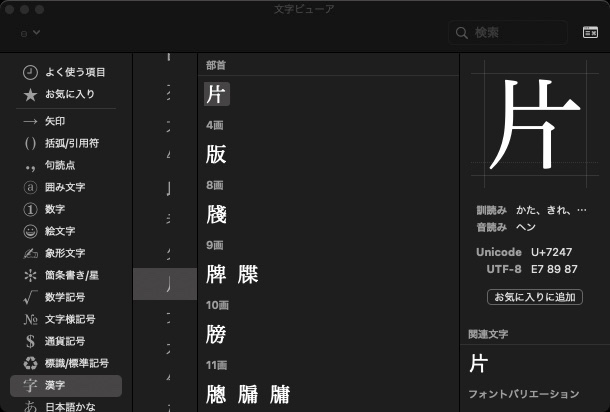Select 数学記号 square root icon

pyautogui.click(x=30, y=297)
